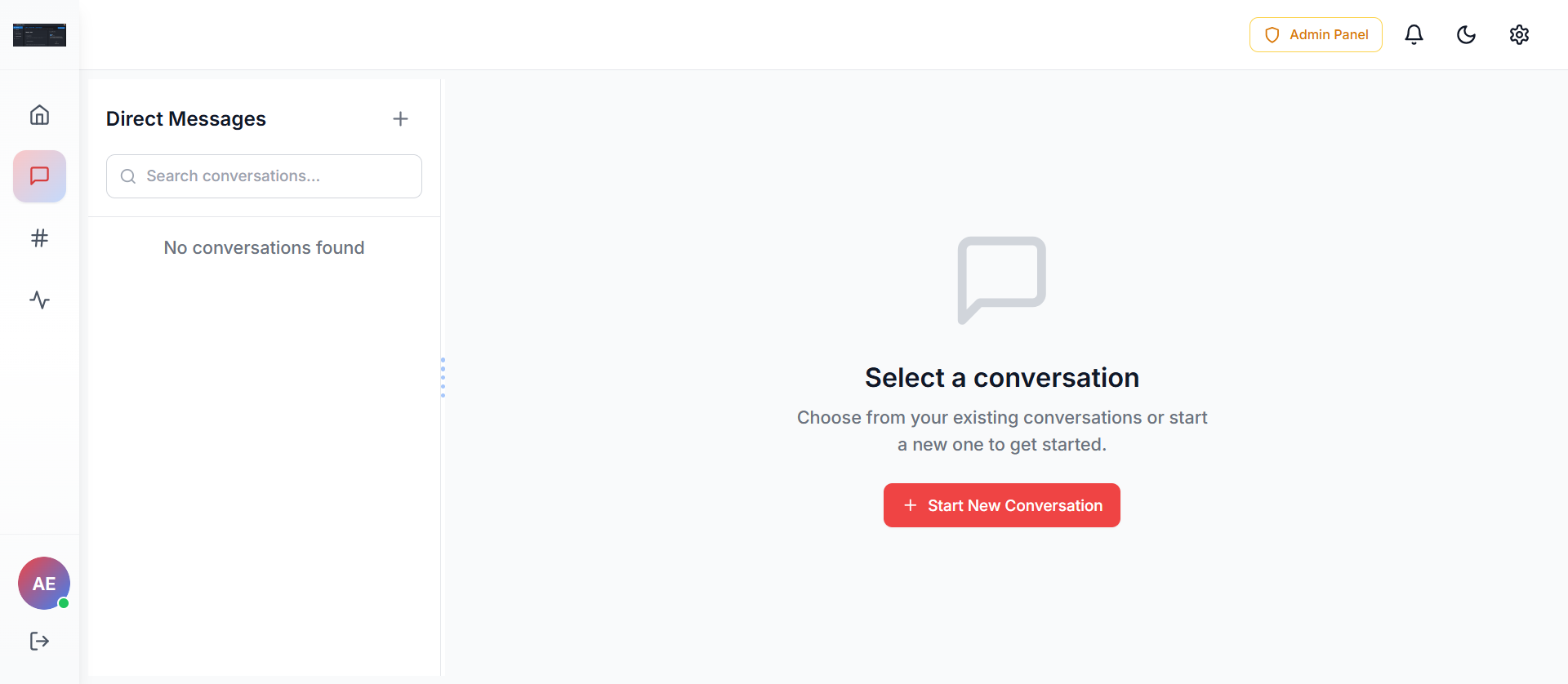Click the shield icon inside Admin Panel button
1568x684 pixels.
pos(1272,35)
